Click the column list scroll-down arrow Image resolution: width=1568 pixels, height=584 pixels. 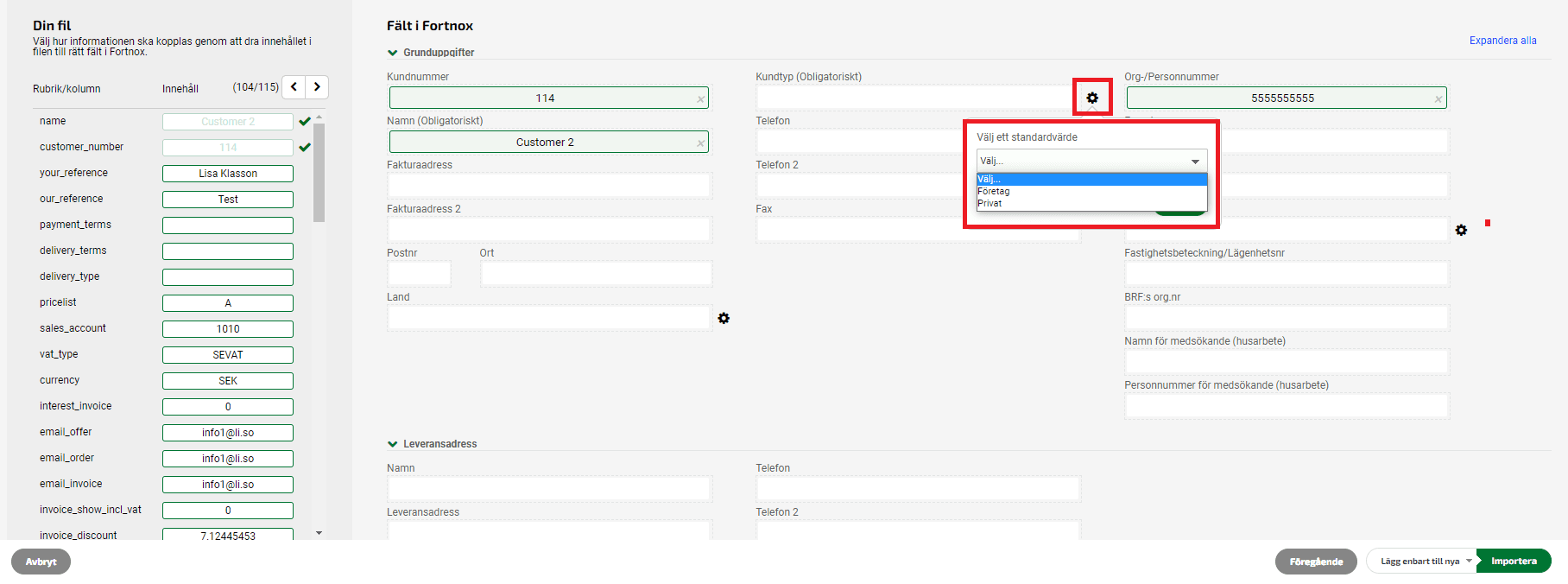pos(319,533)
